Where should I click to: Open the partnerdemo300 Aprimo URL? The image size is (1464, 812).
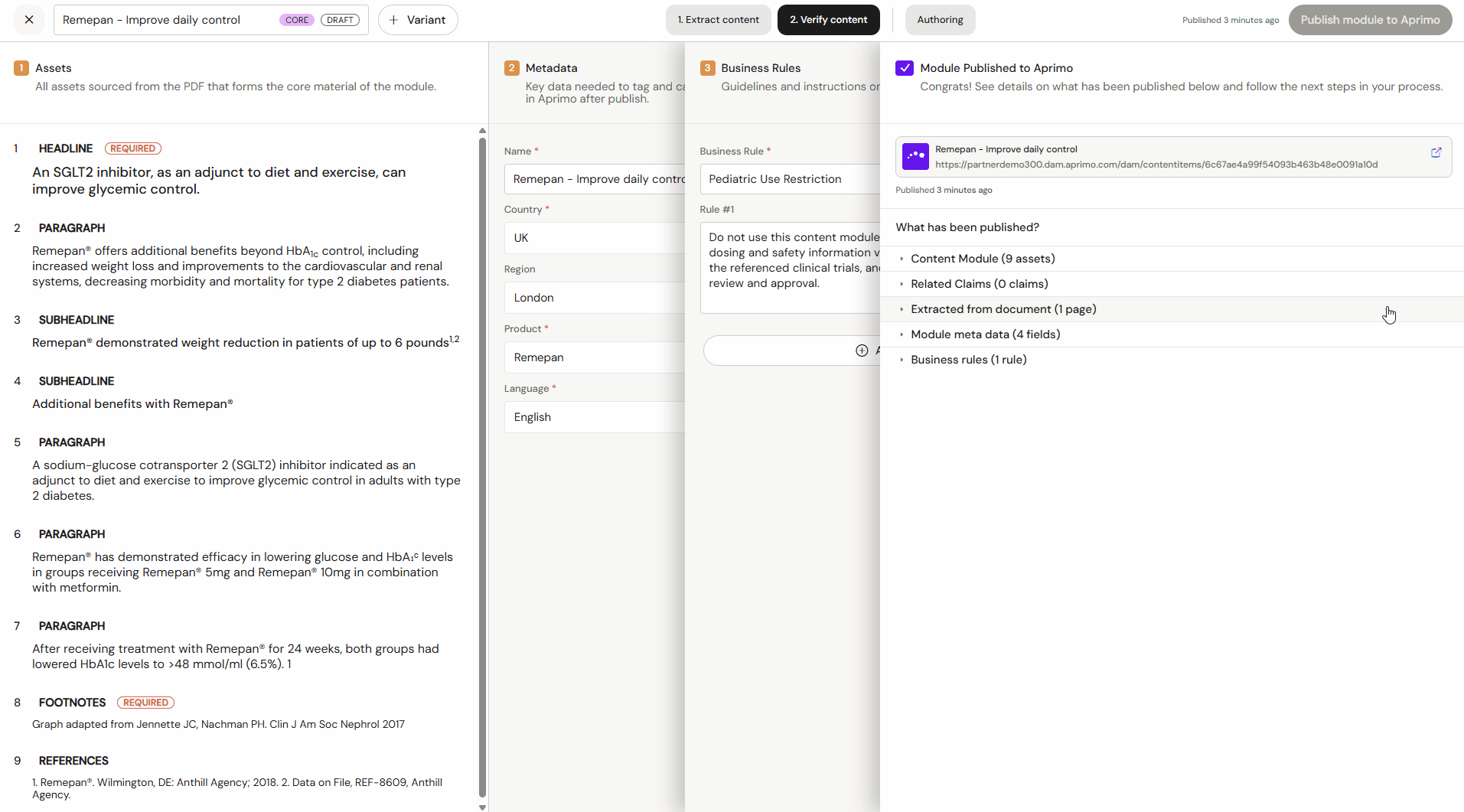pyautogui.click(x=1156, y=165)
